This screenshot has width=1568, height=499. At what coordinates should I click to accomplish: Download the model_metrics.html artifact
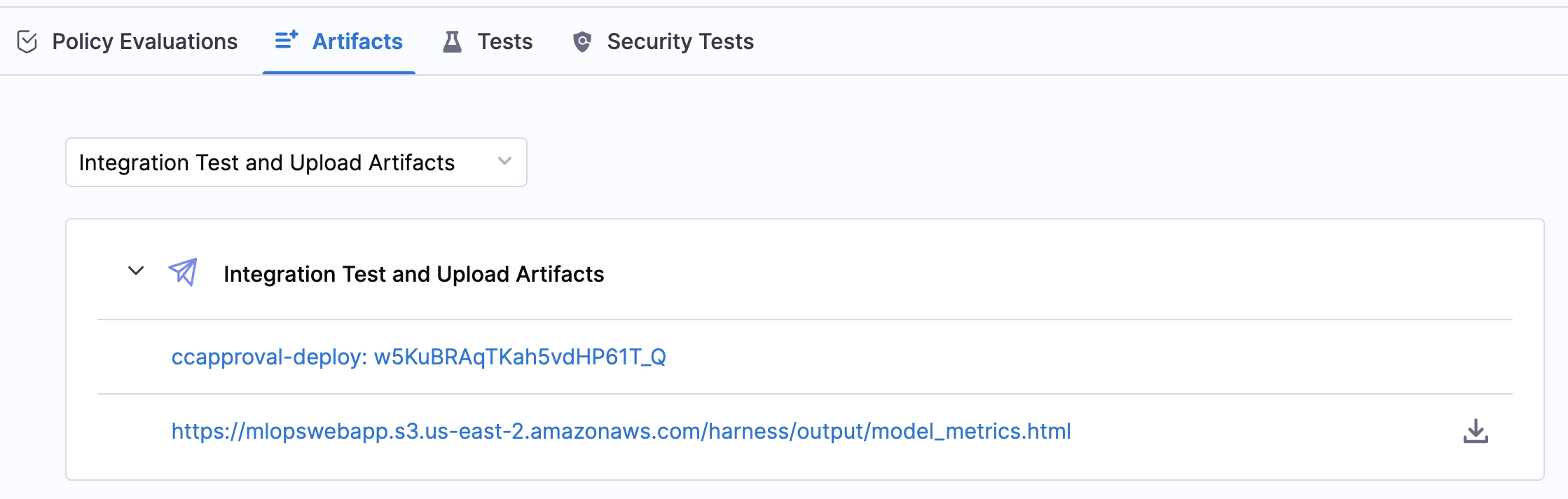point(1476,431)
